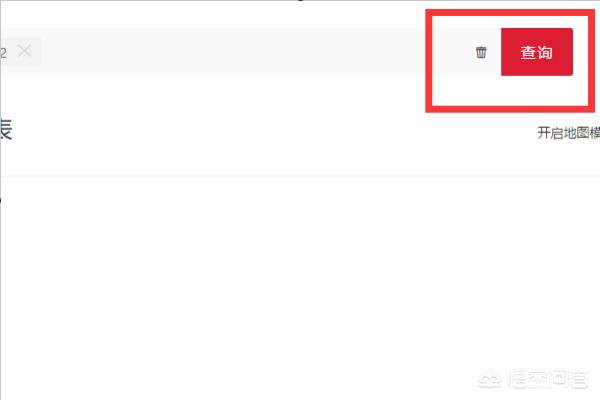Click the red 查询 button

coord(536,52)
